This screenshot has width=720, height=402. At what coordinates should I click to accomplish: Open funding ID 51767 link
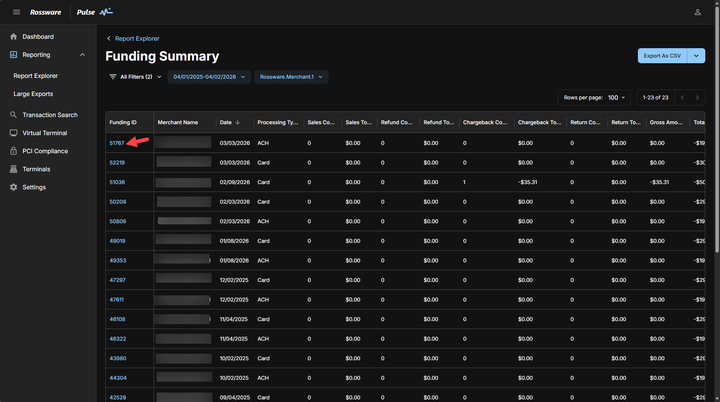[x=116, y=143]
